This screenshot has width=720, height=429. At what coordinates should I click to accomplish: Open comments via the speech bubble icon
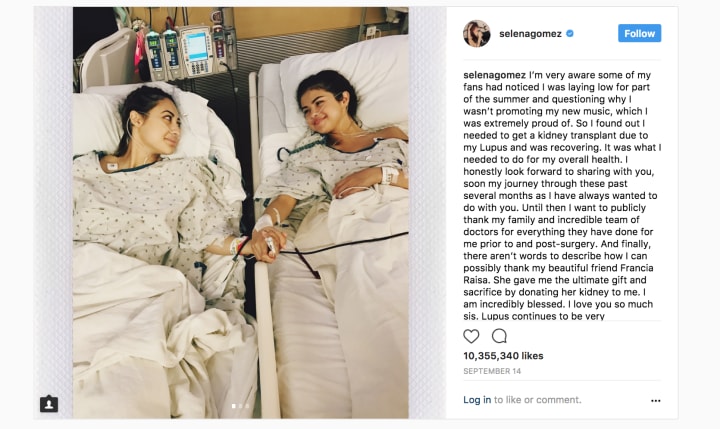click(x=499, y=336)
